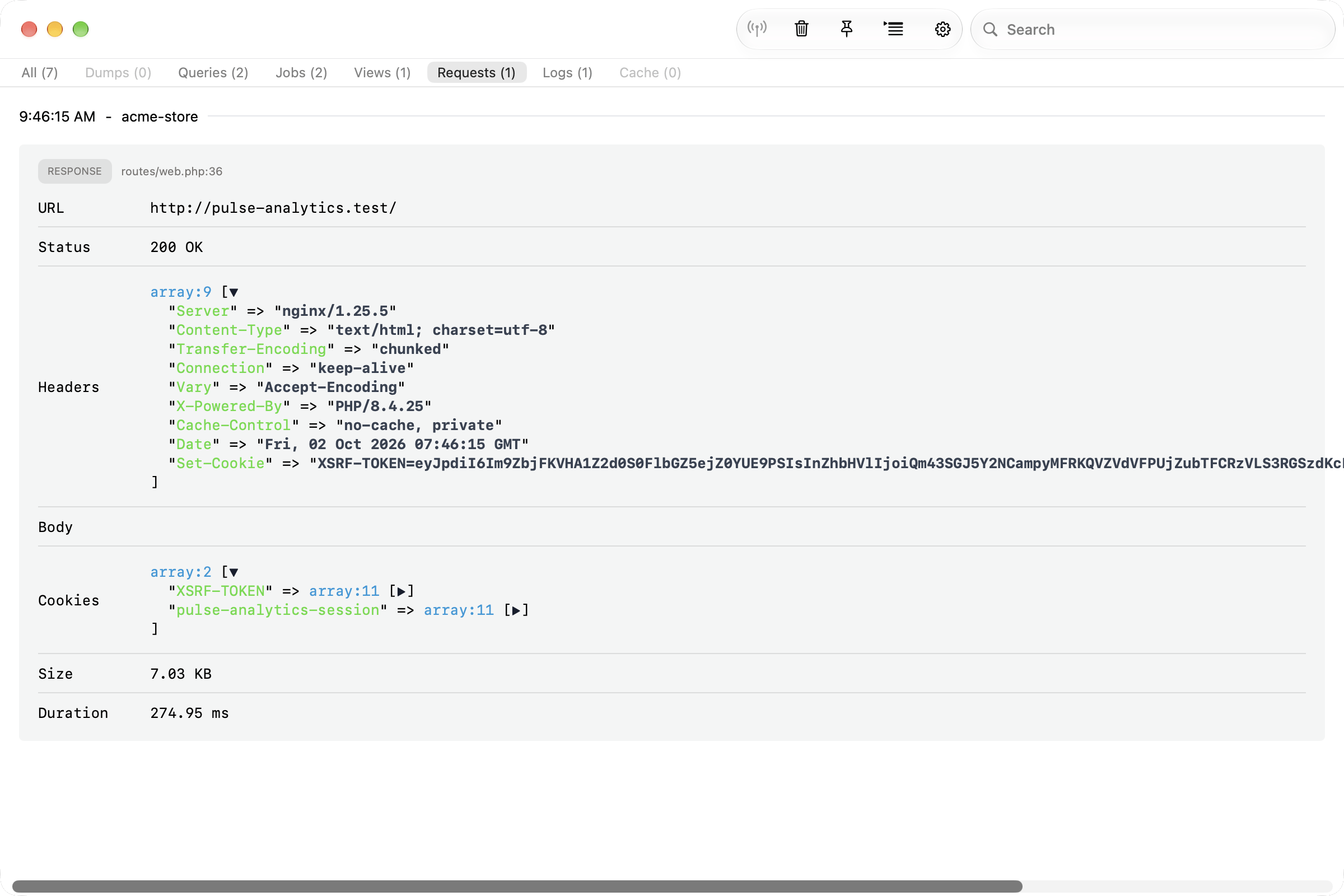Image resolution: width=1344 pixels, height=896 pixels.
Task: Open settings gear icon
Action: [x=942, y=29]
